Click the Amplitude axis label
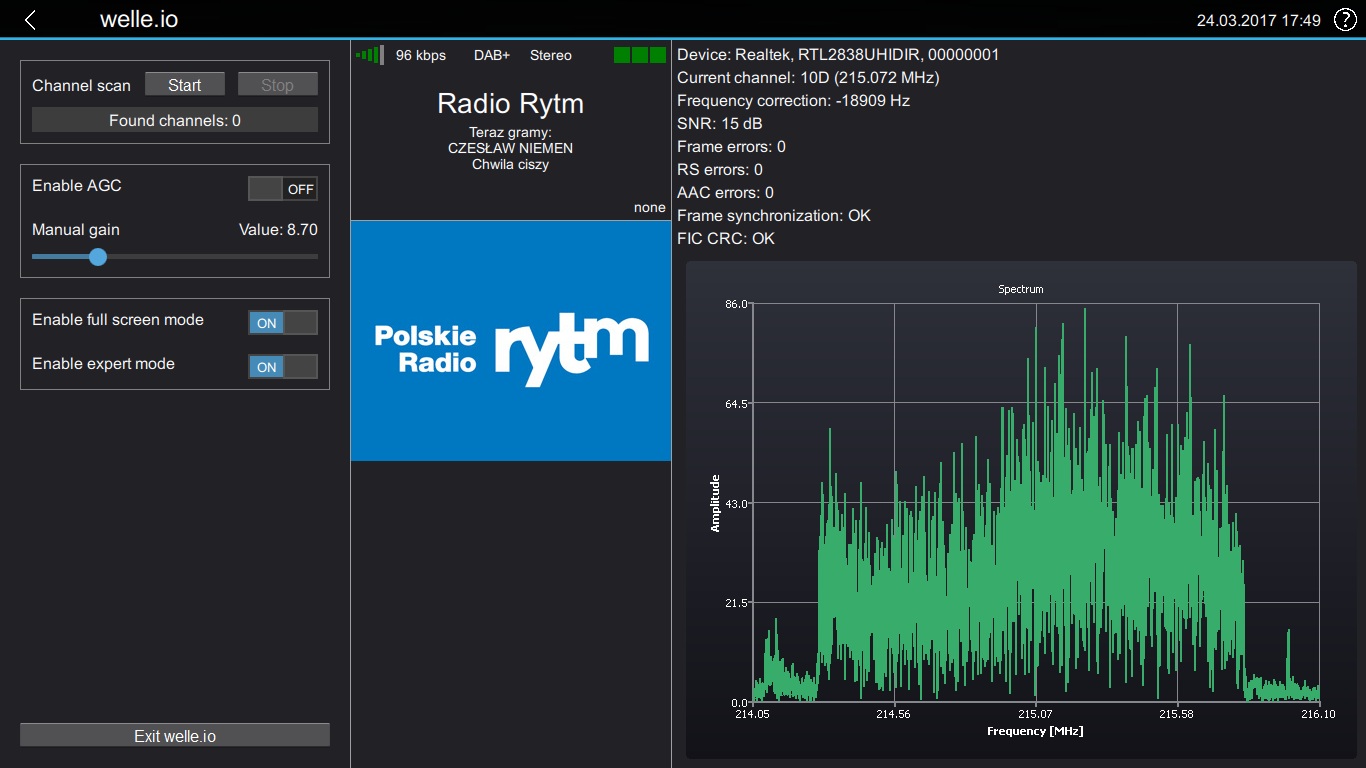This screenshot has width=1366, height=768. [x=715, y=503]
